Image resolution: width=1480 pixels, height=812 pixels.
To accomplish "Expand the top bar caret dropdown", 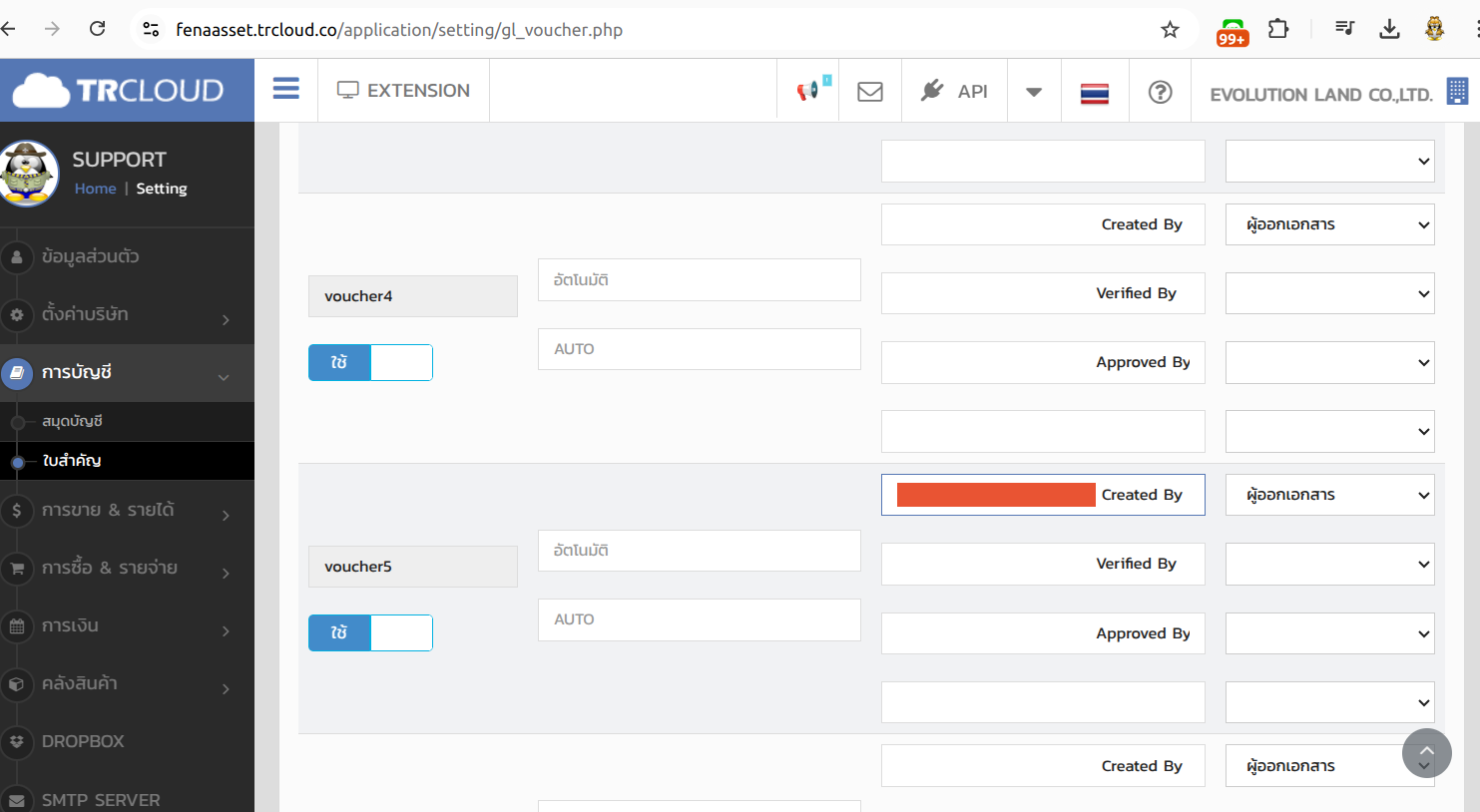I will point(1034,92).
